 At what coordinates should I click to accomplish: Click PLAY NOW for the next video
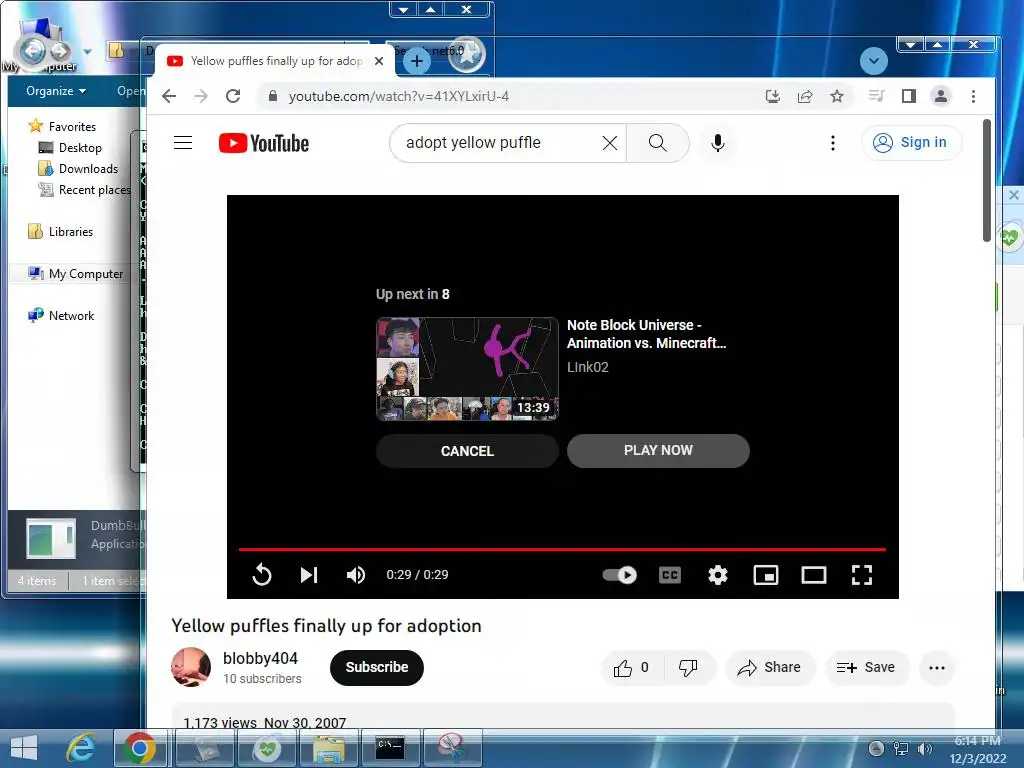point(658,451)
